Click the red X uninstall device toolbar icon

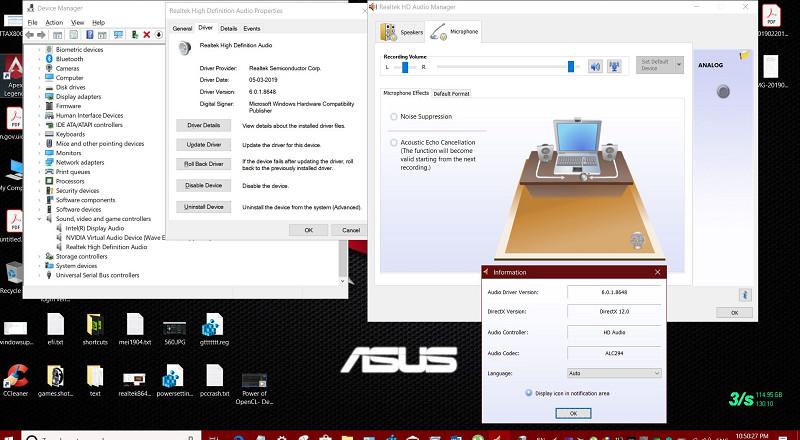148,34
